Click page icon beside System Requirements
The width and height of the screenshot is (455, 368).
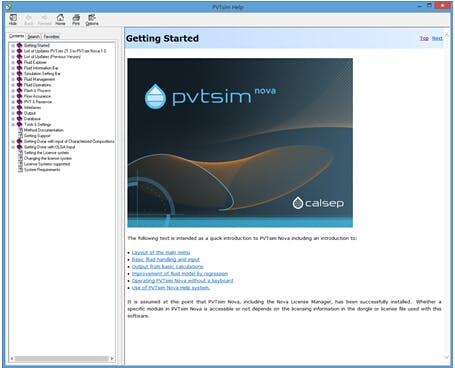pos(20,170)
